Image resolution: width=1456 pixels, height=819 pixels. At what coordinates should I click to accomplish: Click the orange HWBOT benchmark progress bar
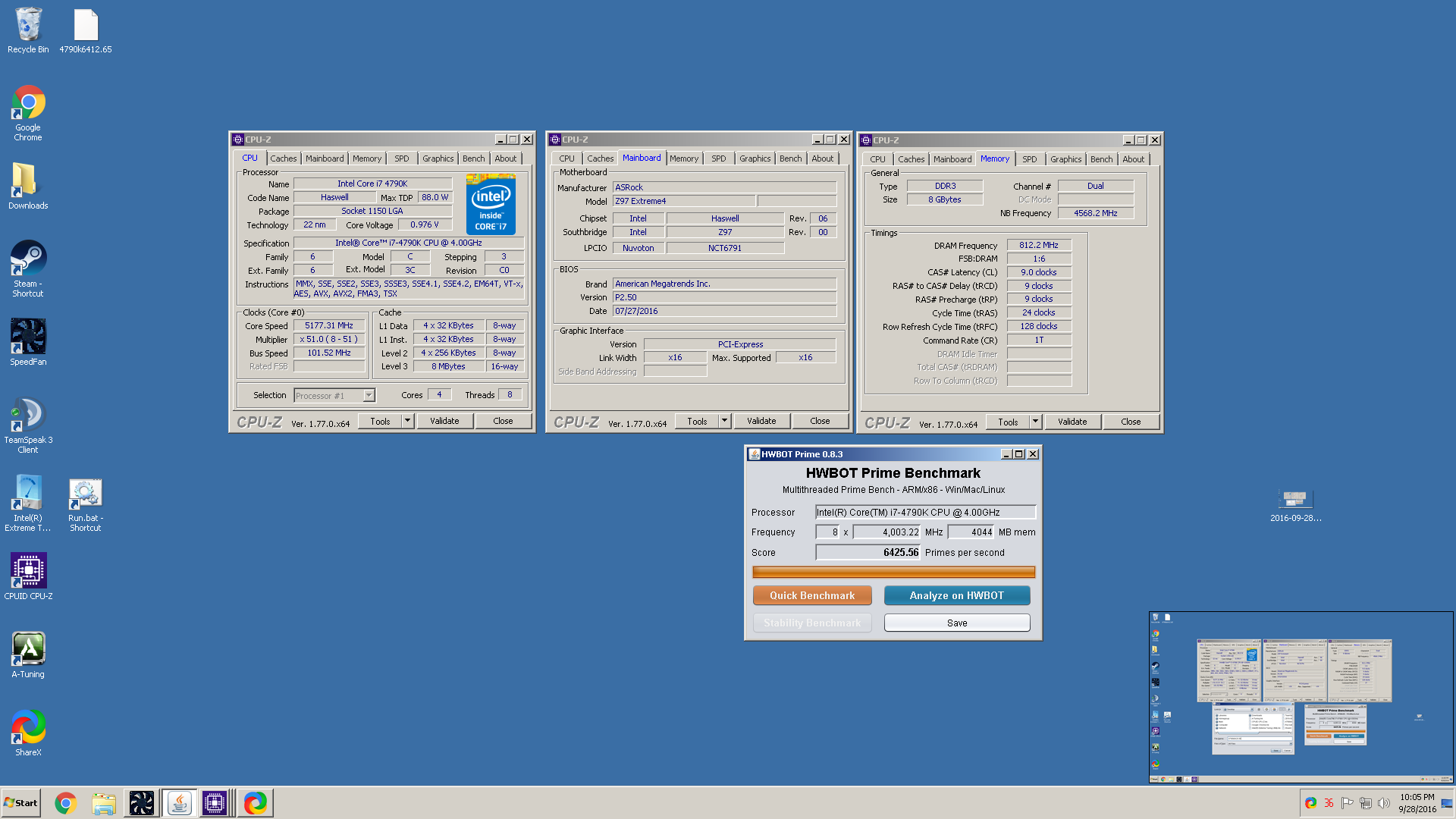(893, 572)
